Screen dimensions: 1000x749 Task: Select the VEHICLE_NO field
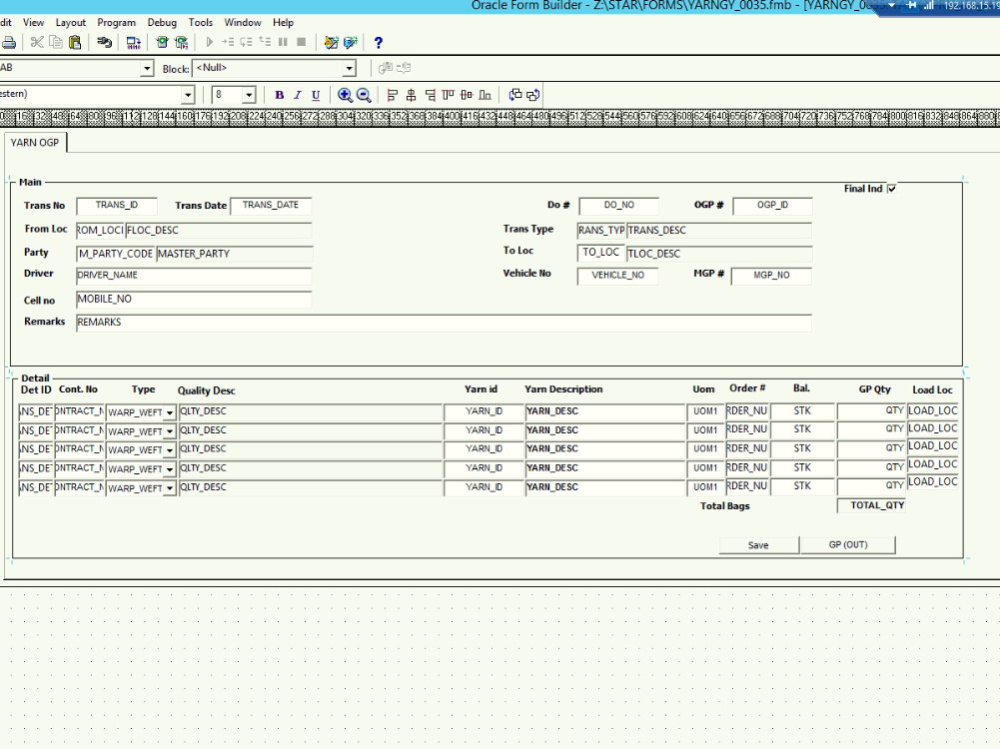pos(618,276)
